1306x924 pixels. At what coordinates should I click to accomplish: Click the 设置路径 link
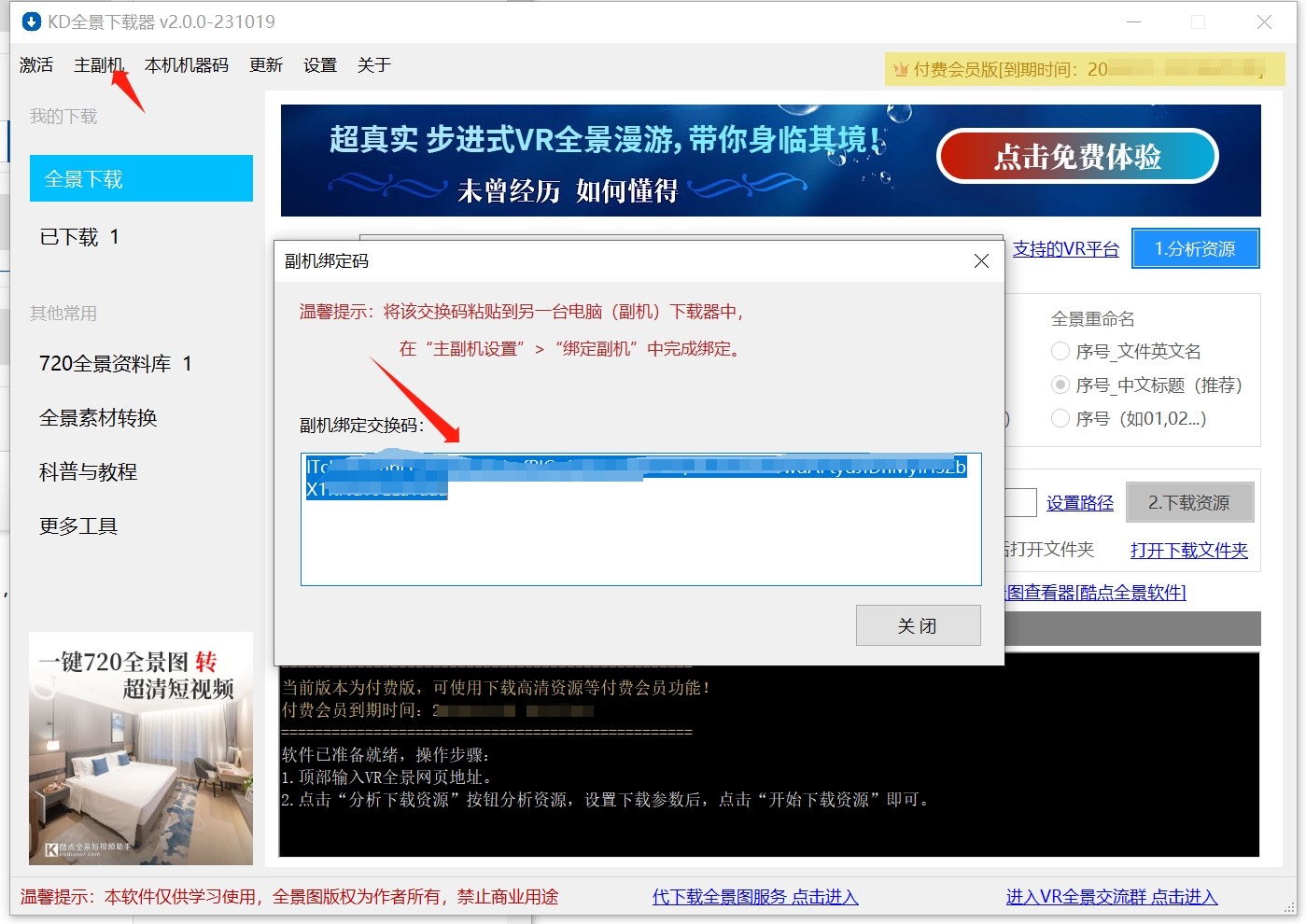1080,503
